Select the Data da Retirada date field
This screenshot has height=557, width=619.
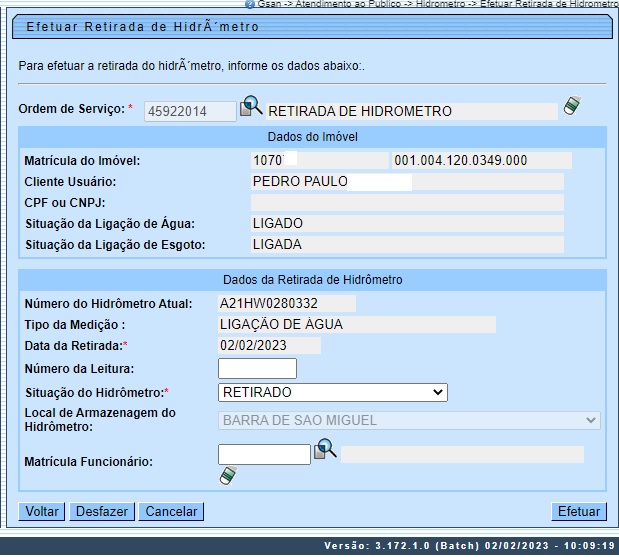(x=269, y=346)
